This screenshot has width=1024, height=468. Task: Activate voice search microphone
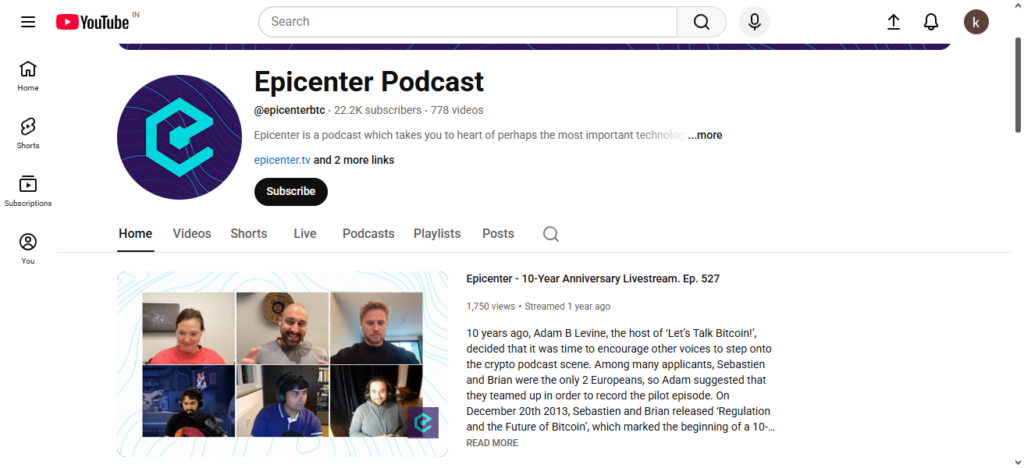pos(754,22)
